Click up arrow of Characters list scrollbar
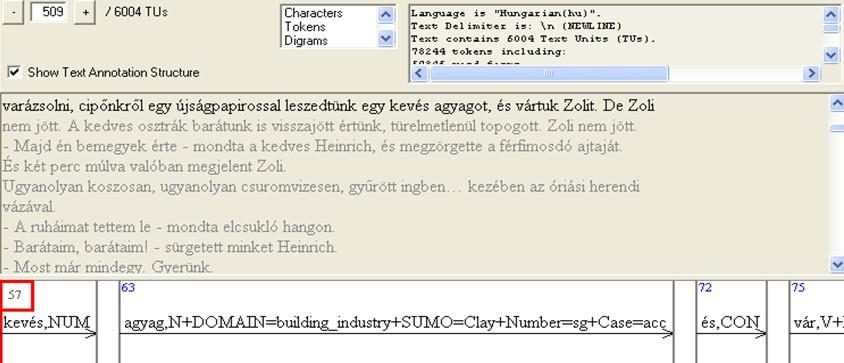This screenshot has width=844, height=363. point(385,15)
